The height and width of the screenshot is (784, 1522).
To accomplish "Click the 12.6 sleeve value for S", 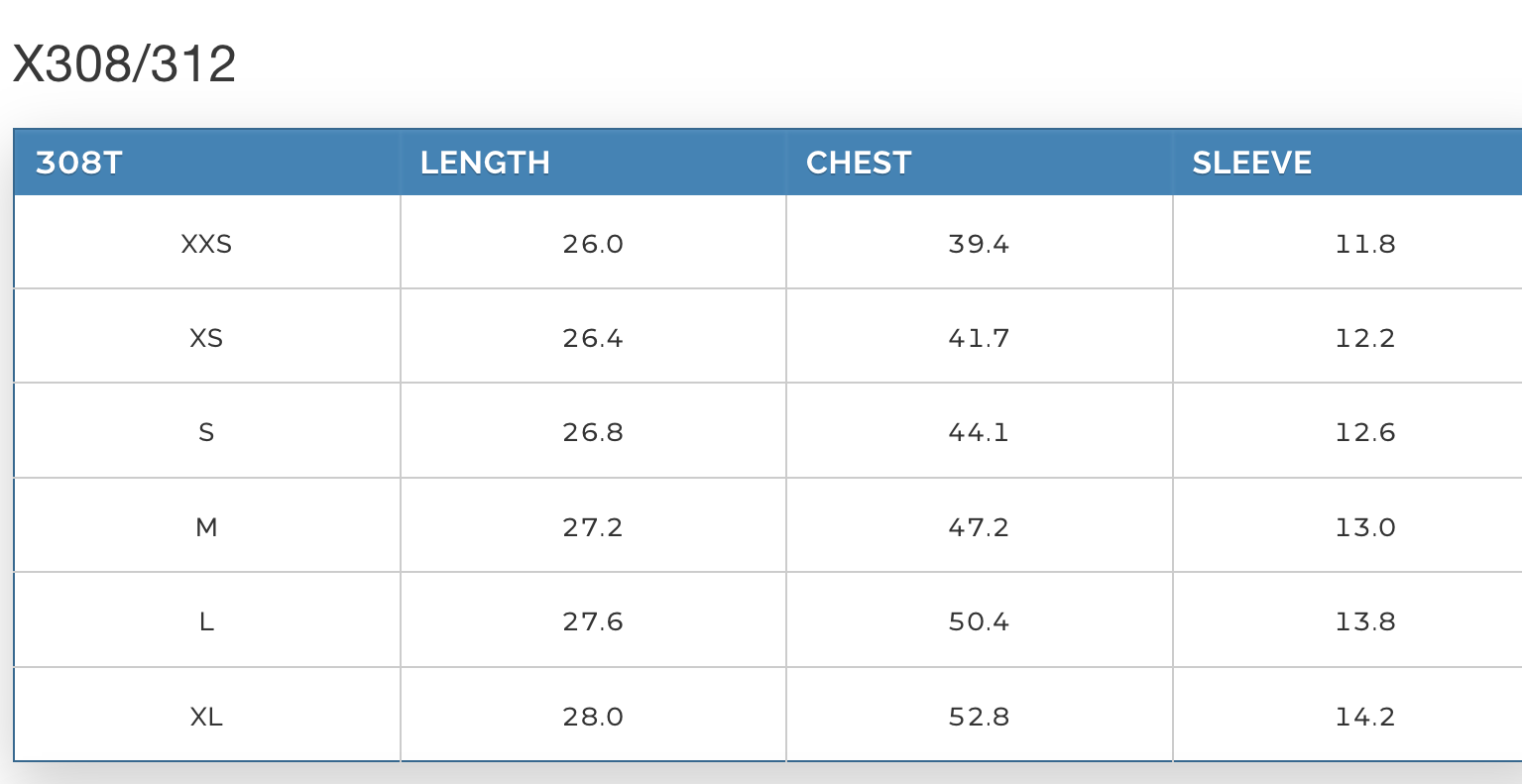I will coord(1365,432).
